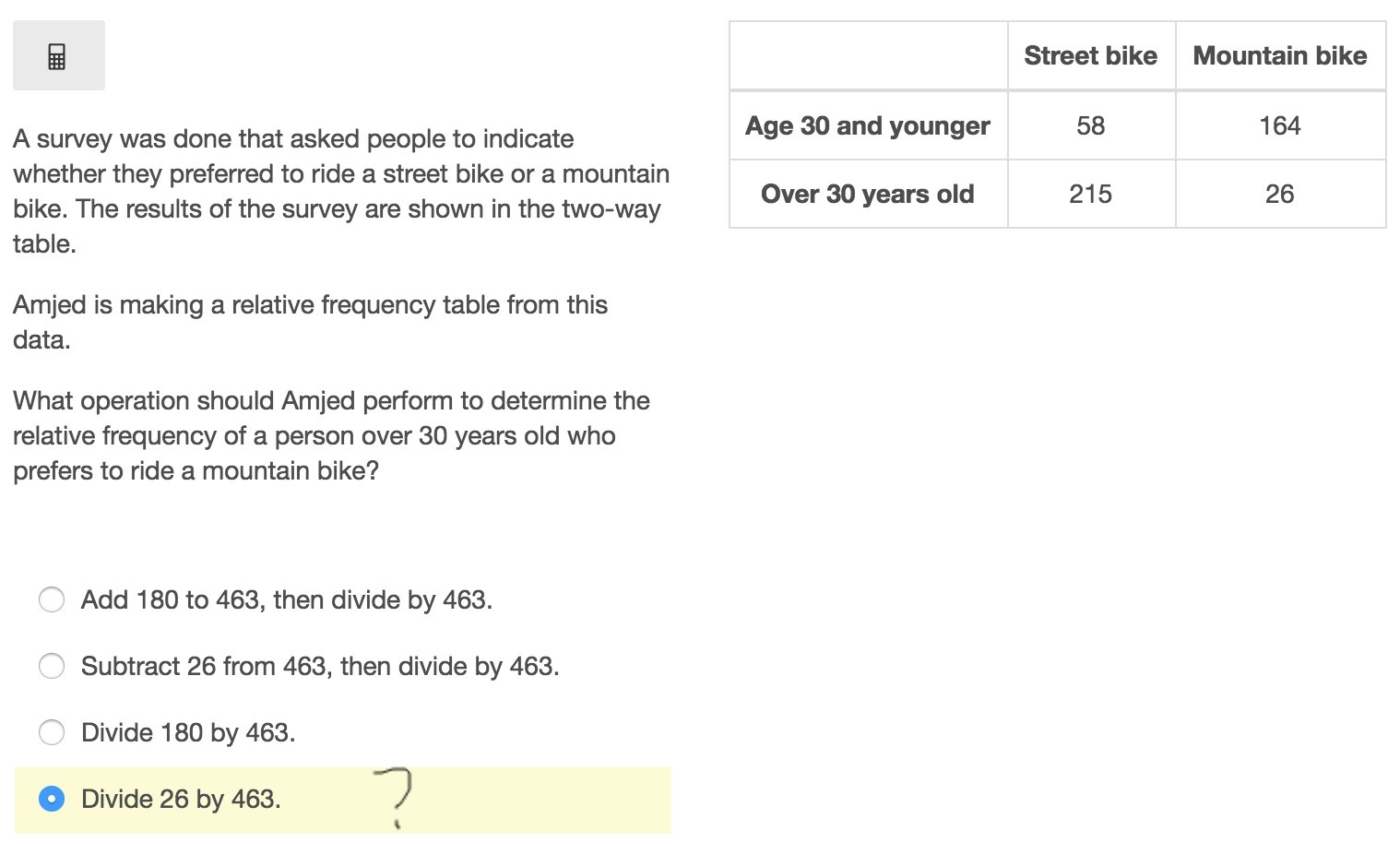Click the Mountain bike column header
Screen dimensions: 1400x854
click(1280, 55)
